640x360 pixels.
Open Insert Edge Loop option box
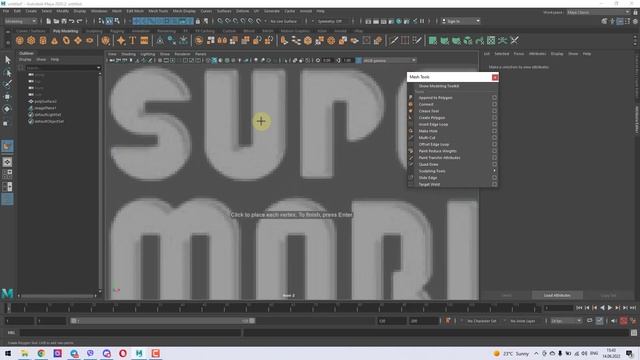click(494, 124)
